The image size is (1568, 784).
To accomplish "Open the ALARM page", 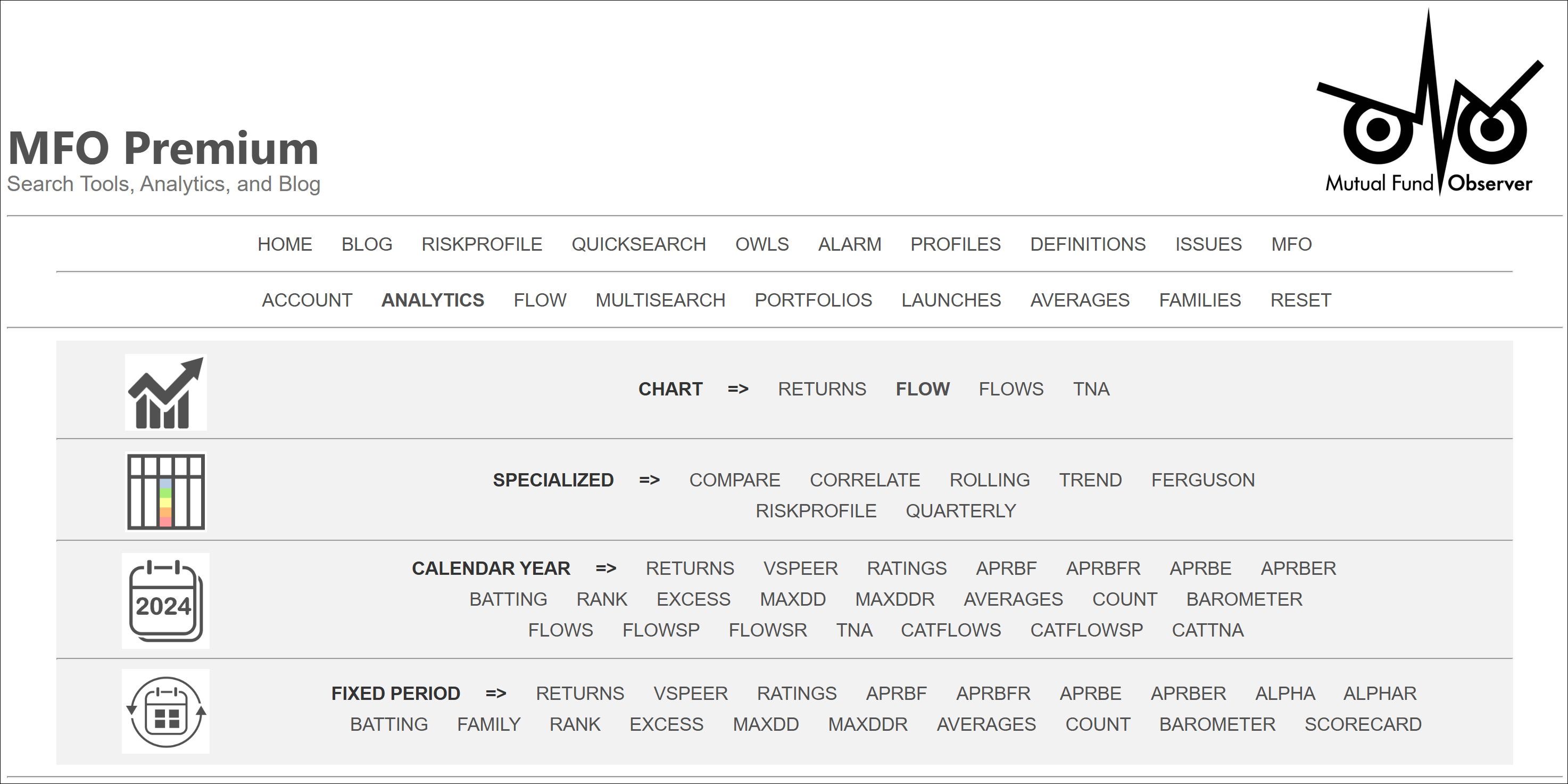I will coord(850,244).
